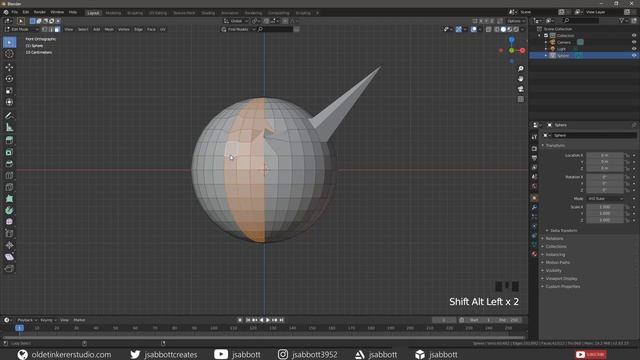
Task: Select the Smooth tool
Action: [9, 222]
